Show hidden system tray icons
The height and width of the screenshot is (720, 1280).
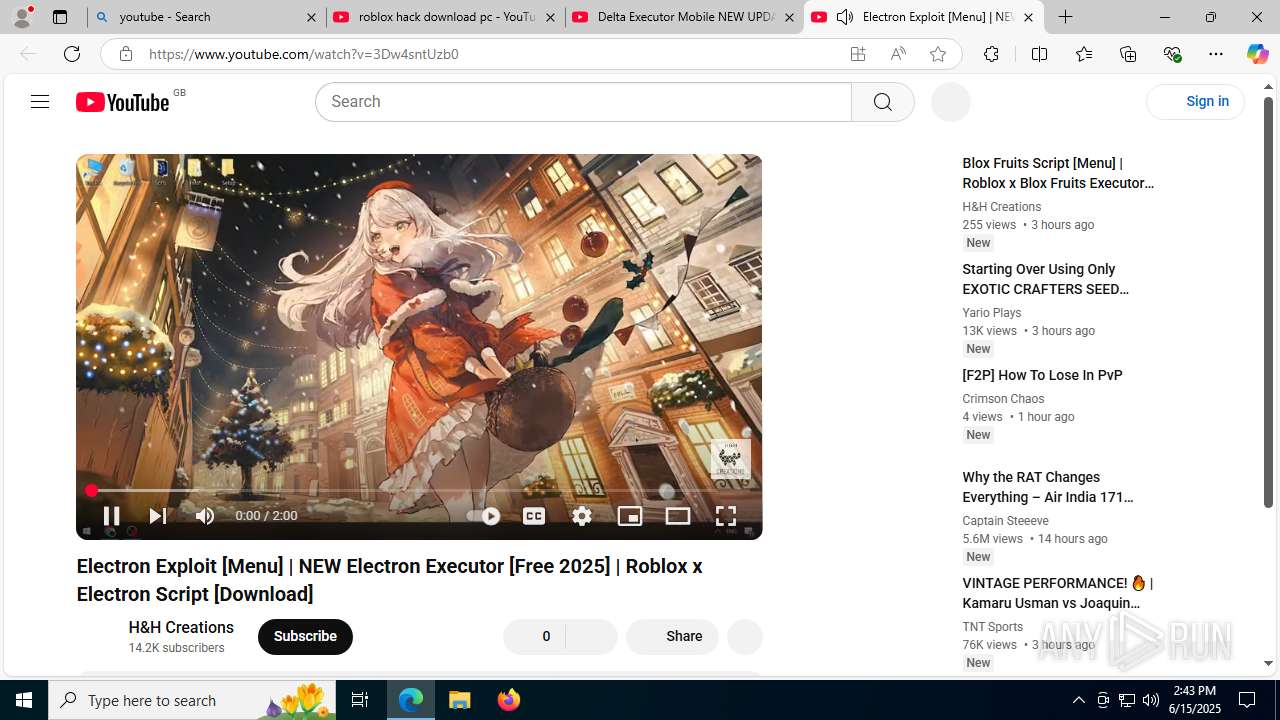(1078, 700)
